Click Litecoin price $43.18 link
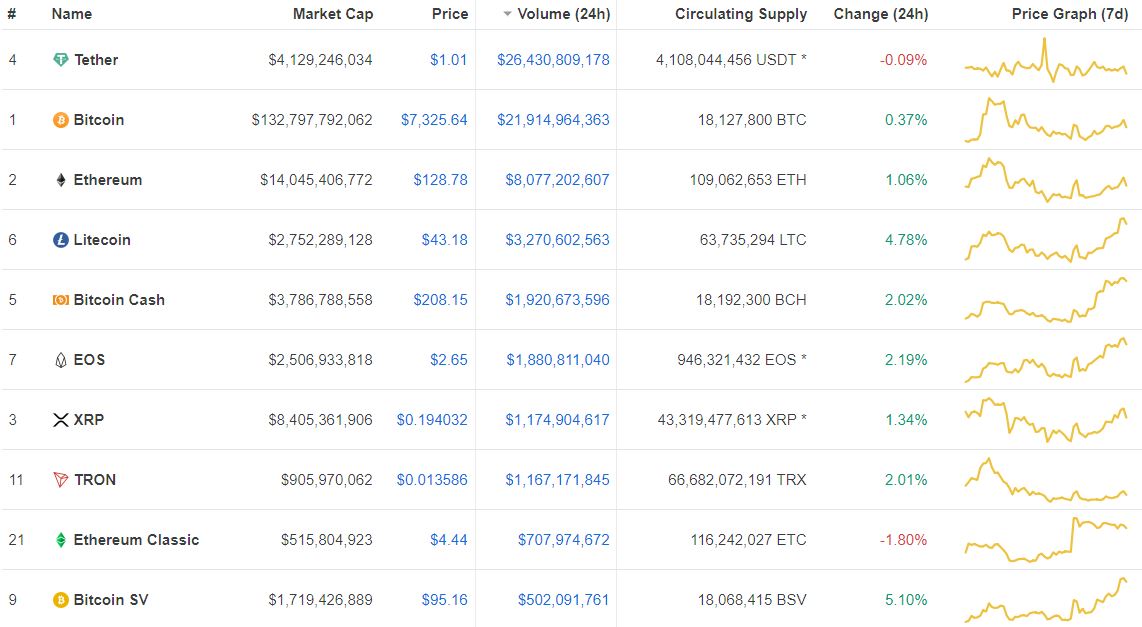Image resolution: width=1142 pixels, height=627 pixels. coord(444,240)
